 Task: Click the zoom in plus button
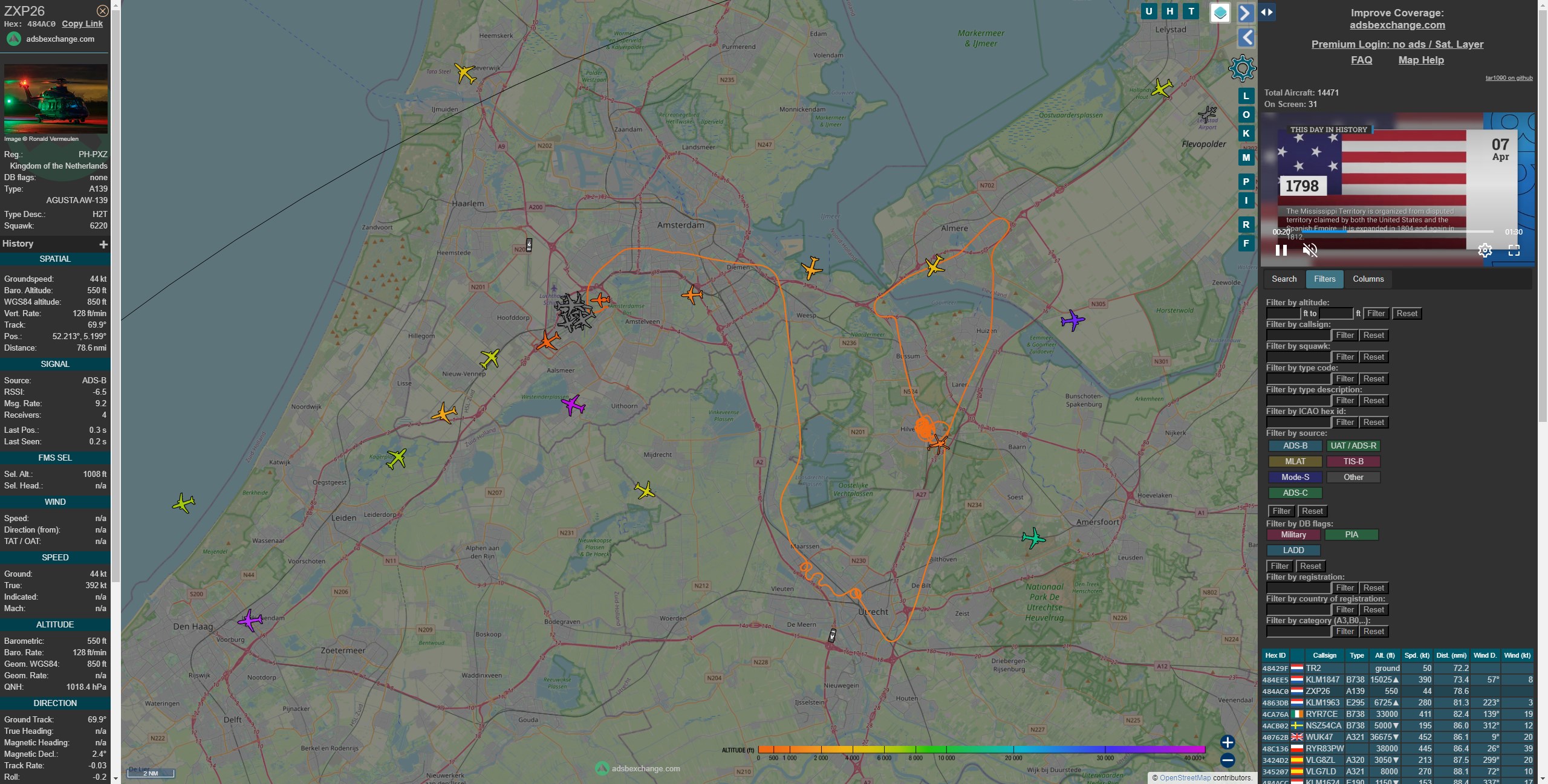(x=1227, y=742)
